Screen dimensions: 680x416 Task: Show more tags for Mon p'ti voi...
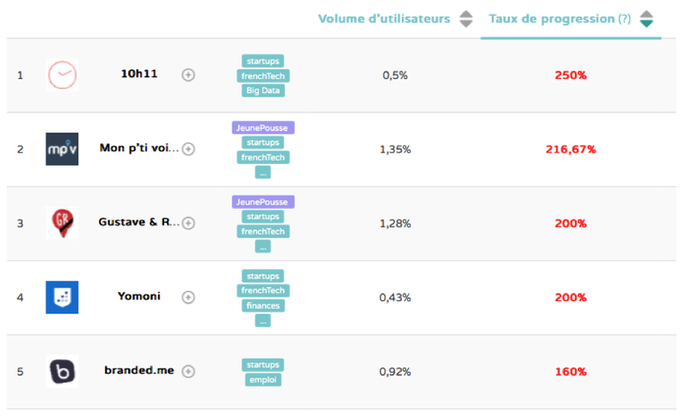(x=263, y=173)
